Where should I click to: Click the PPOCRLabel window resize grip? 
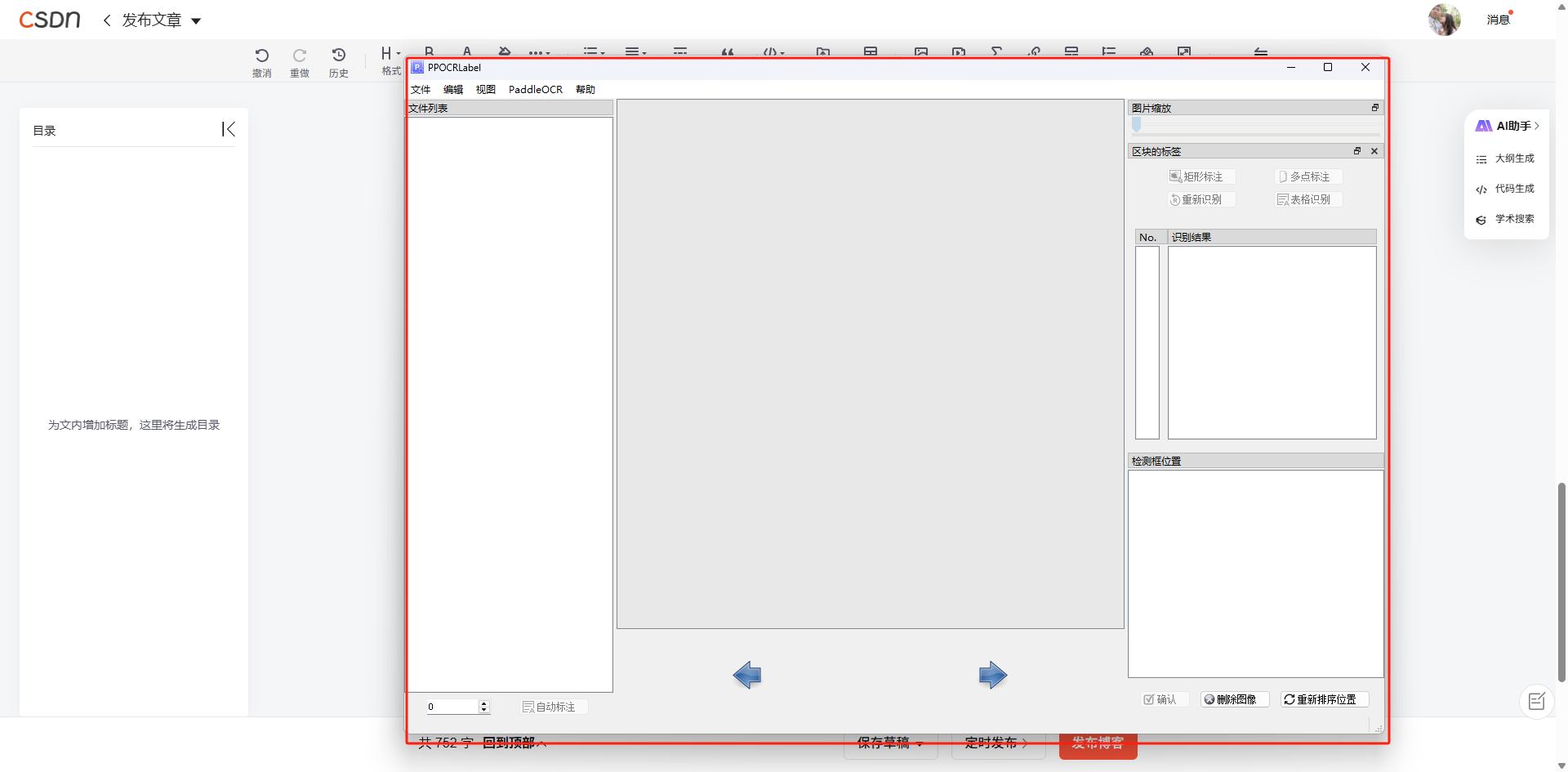[x=1379, y=728]
